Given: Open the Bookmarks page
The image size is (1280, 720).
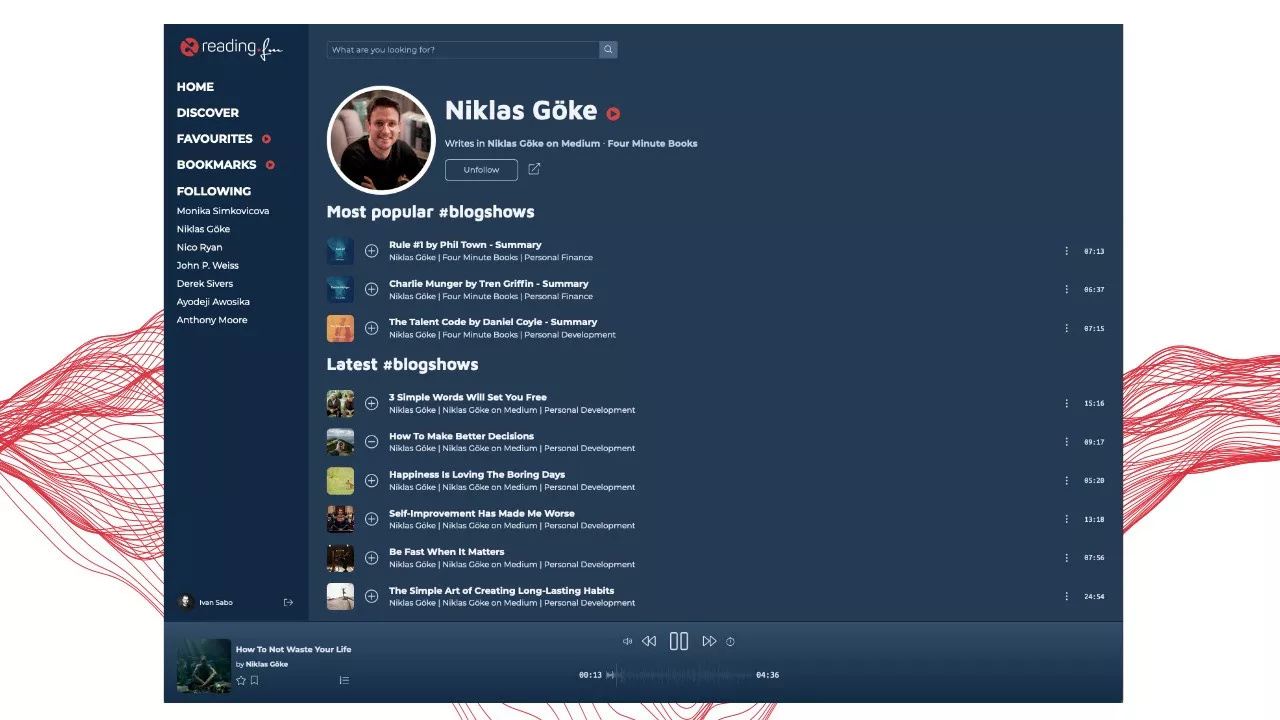Looking at the screenshot, I should click(216, 165).
